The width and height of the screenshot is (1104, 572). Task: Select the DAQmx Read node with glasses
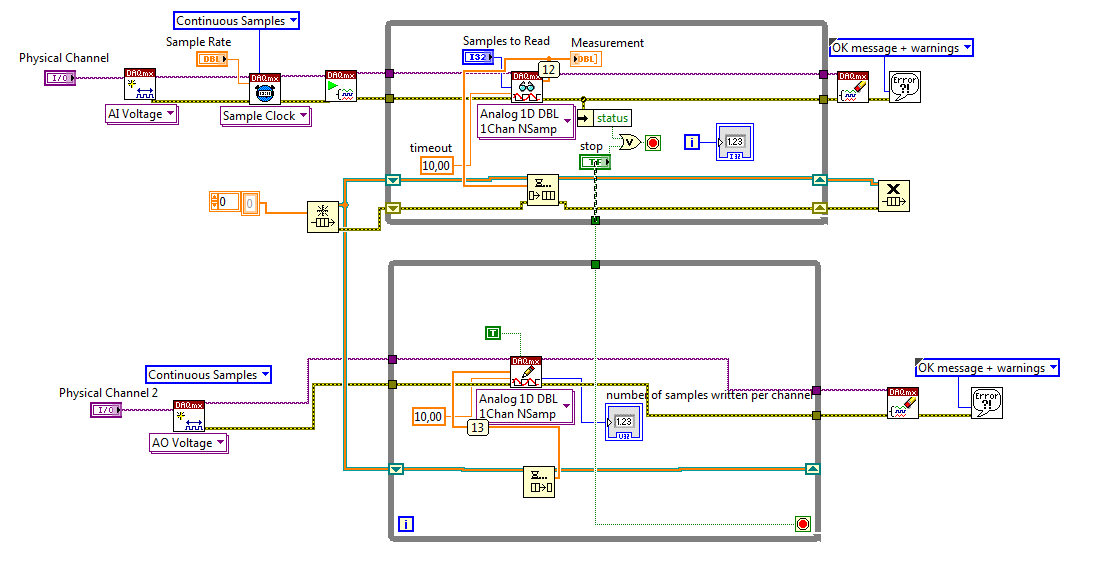pyautogui.click(x=527, y=87)
